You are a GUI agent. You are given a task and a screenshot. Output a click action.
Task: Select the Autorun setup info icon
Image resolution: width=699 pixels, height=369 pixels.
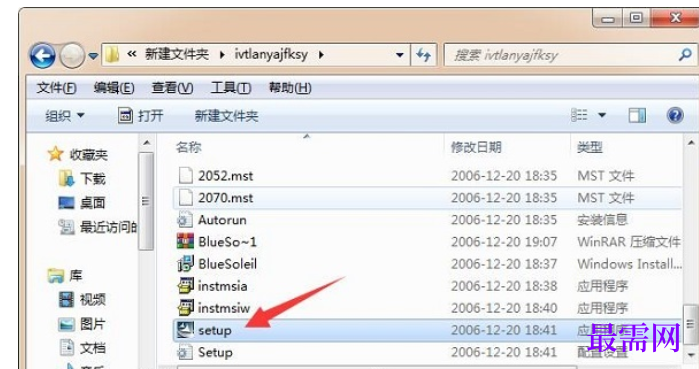click(x=185, y=220)
